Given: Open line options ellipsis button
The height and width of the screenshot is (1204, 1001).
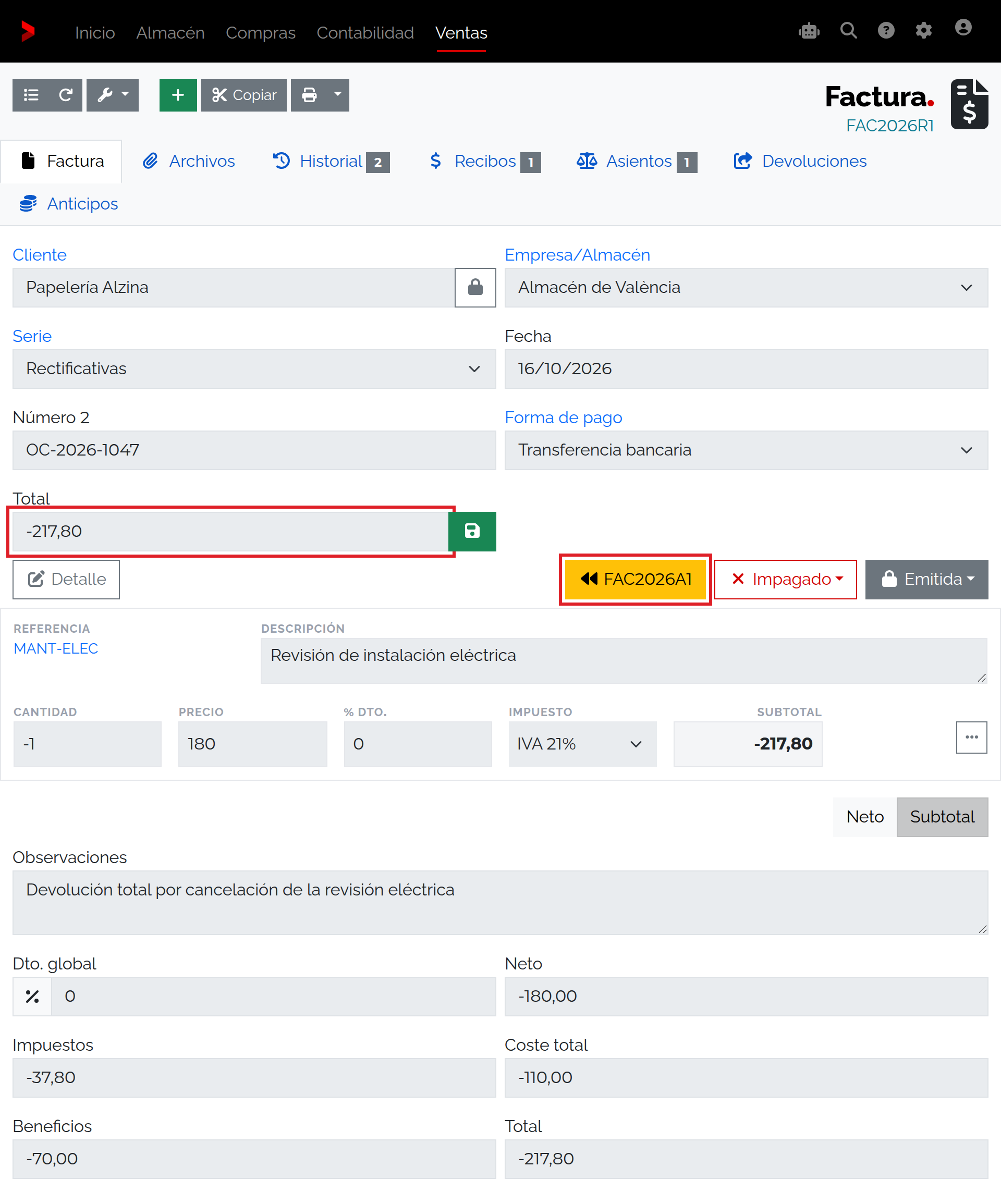Looking at the screenshot, I should 971,738.
